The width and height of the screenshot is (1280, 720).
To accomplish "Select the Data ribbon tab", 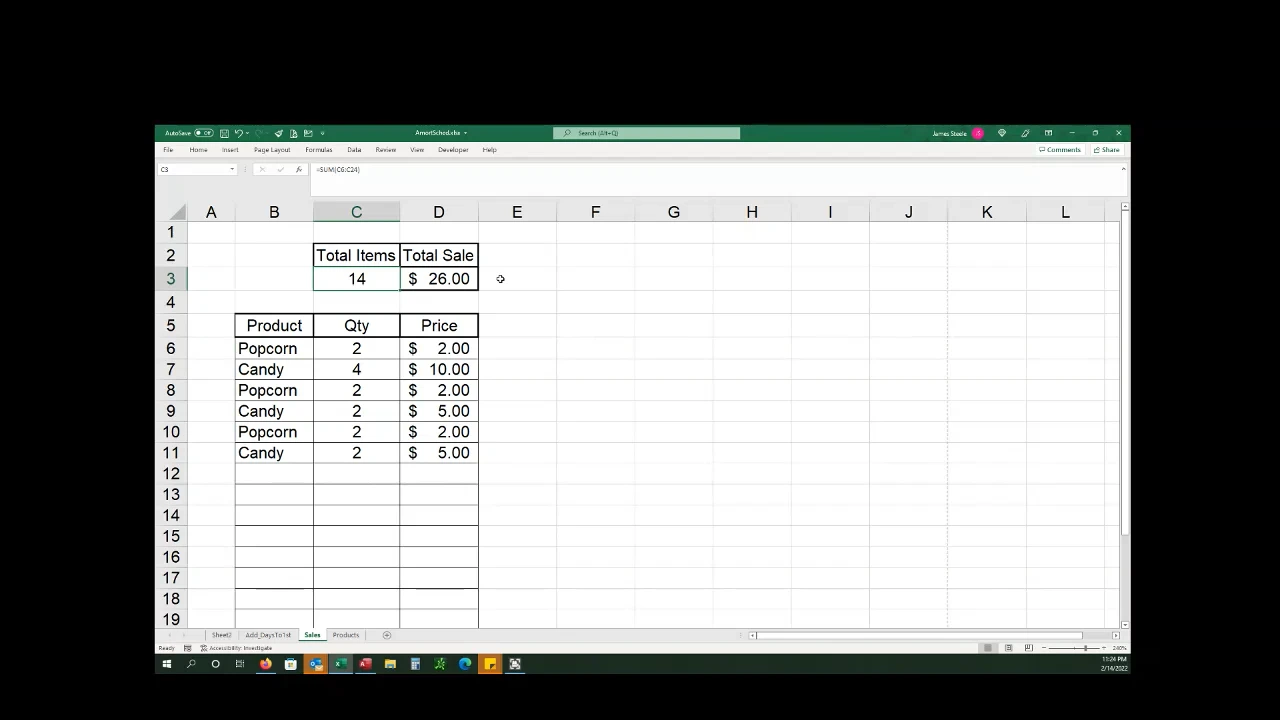I will pos(354,150).
